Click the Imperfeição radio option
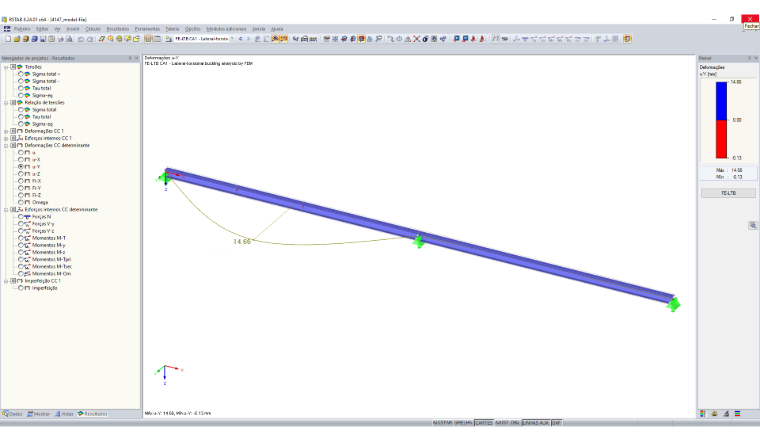The width and height of the screenshot is (760, 441). tap(21, 288)
